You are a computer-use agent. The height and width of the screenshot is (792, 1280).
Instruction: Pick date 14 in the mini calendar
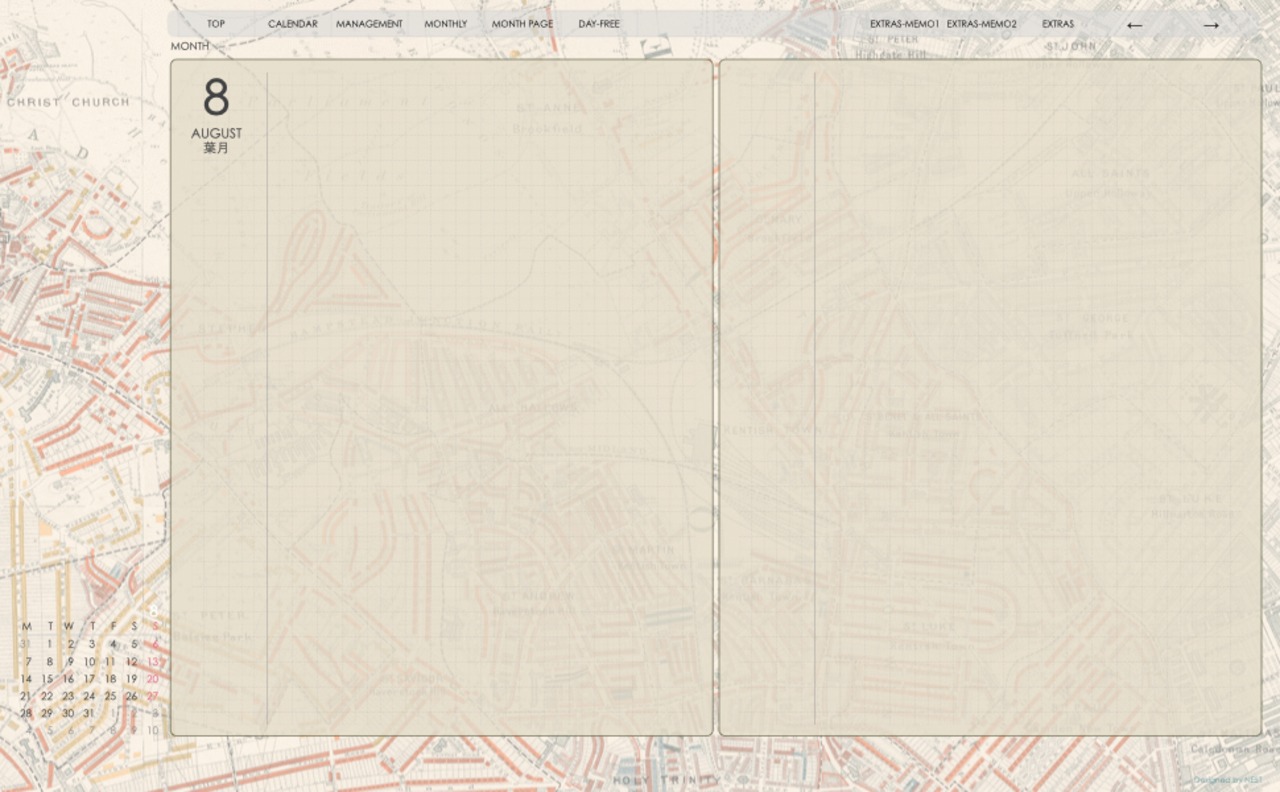tap(26, 679)
